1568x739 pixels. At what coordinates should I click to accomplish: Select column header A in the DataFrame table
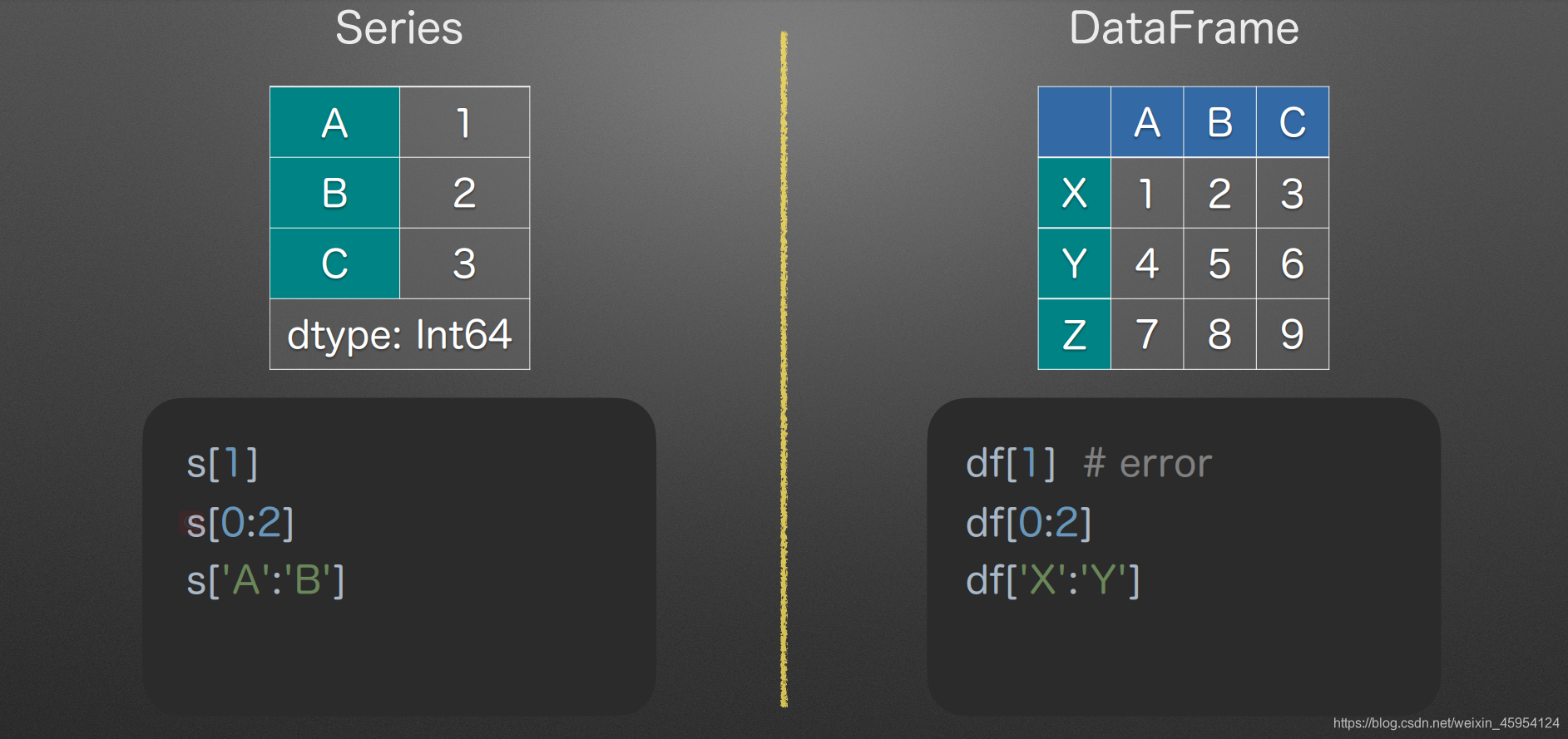click(1147, 122)
